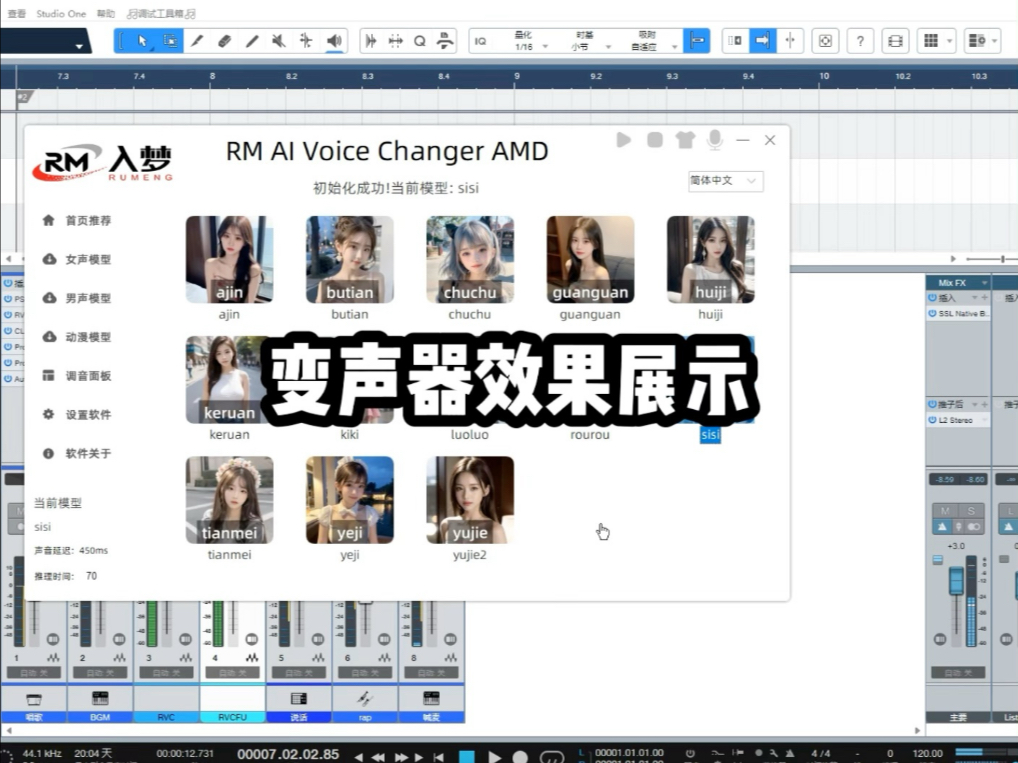This screenshot has width=1018, height=763.
Task: Select the Arrow tool in Studio One toolbar
Action: [142, 41]
